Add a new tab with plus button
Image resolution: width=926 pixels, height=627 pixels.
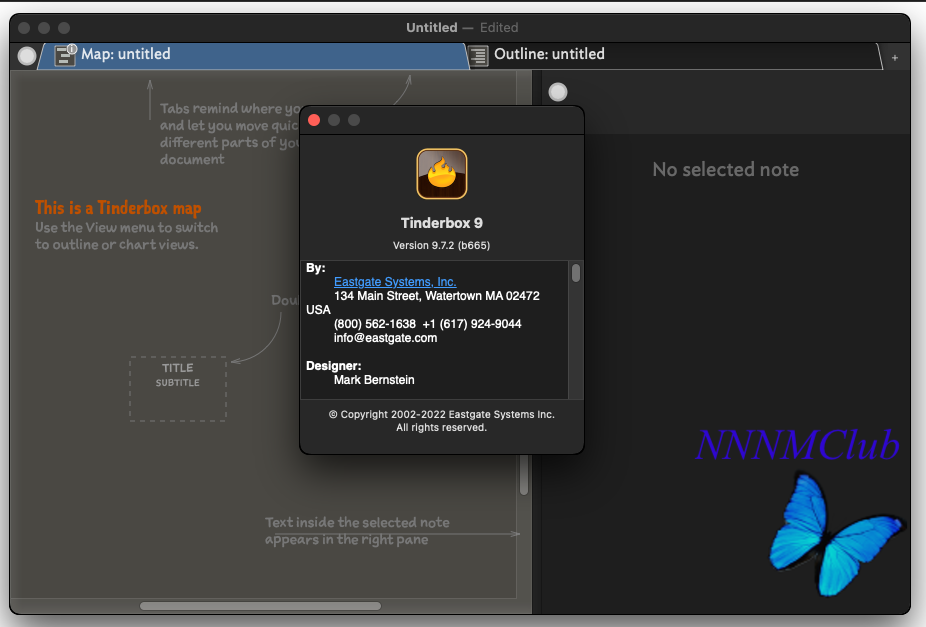895,58
